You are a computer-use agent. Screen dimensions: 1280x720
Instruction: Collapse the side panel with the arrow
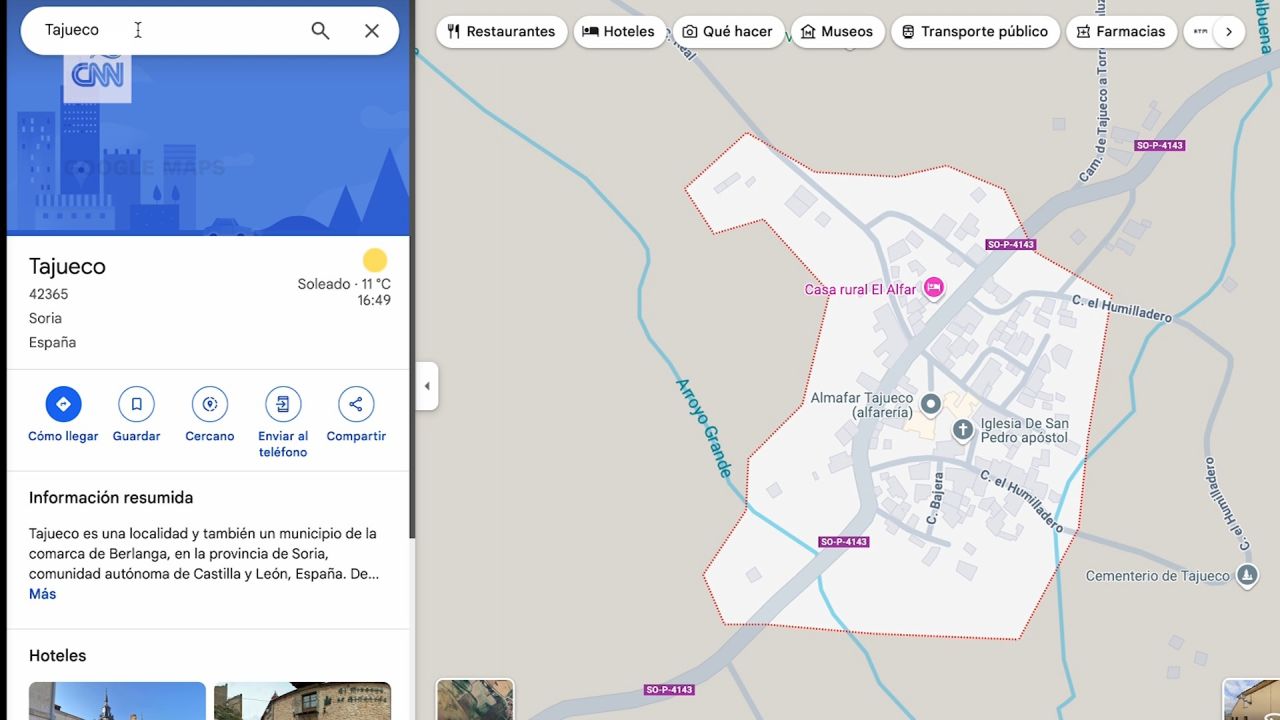pos(427,386)
